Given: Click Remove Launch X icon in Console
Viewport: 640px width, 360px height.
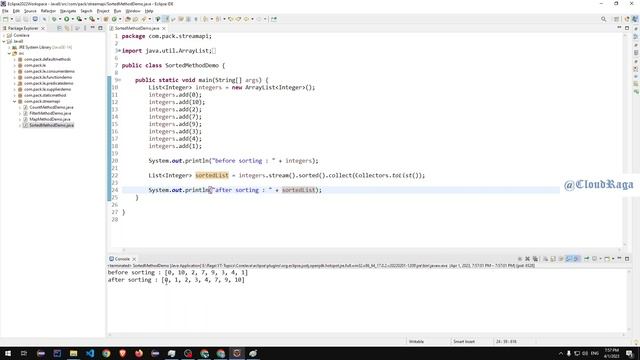Looking at the screenshot, I should [x=527, y=259].
